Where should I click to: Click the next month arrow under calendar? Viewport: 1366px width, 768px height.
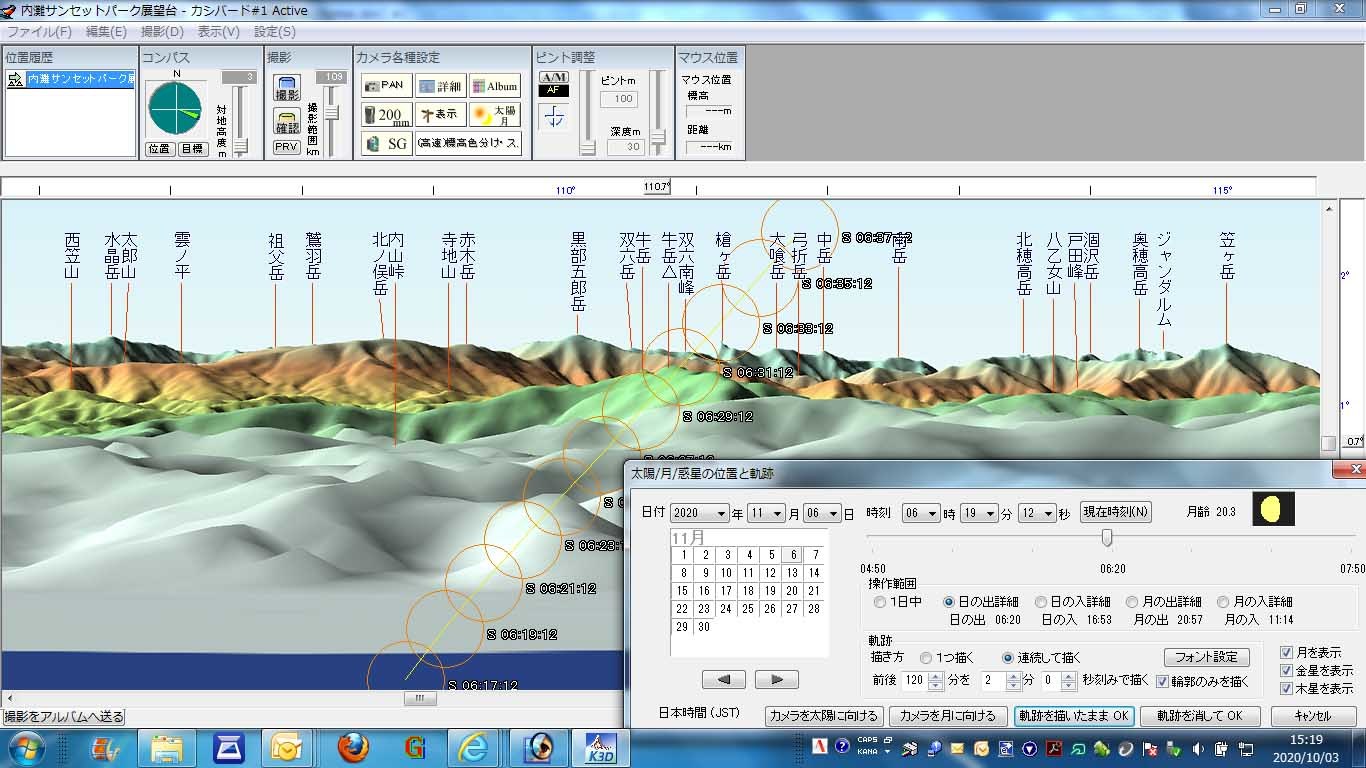click(777, 680)
